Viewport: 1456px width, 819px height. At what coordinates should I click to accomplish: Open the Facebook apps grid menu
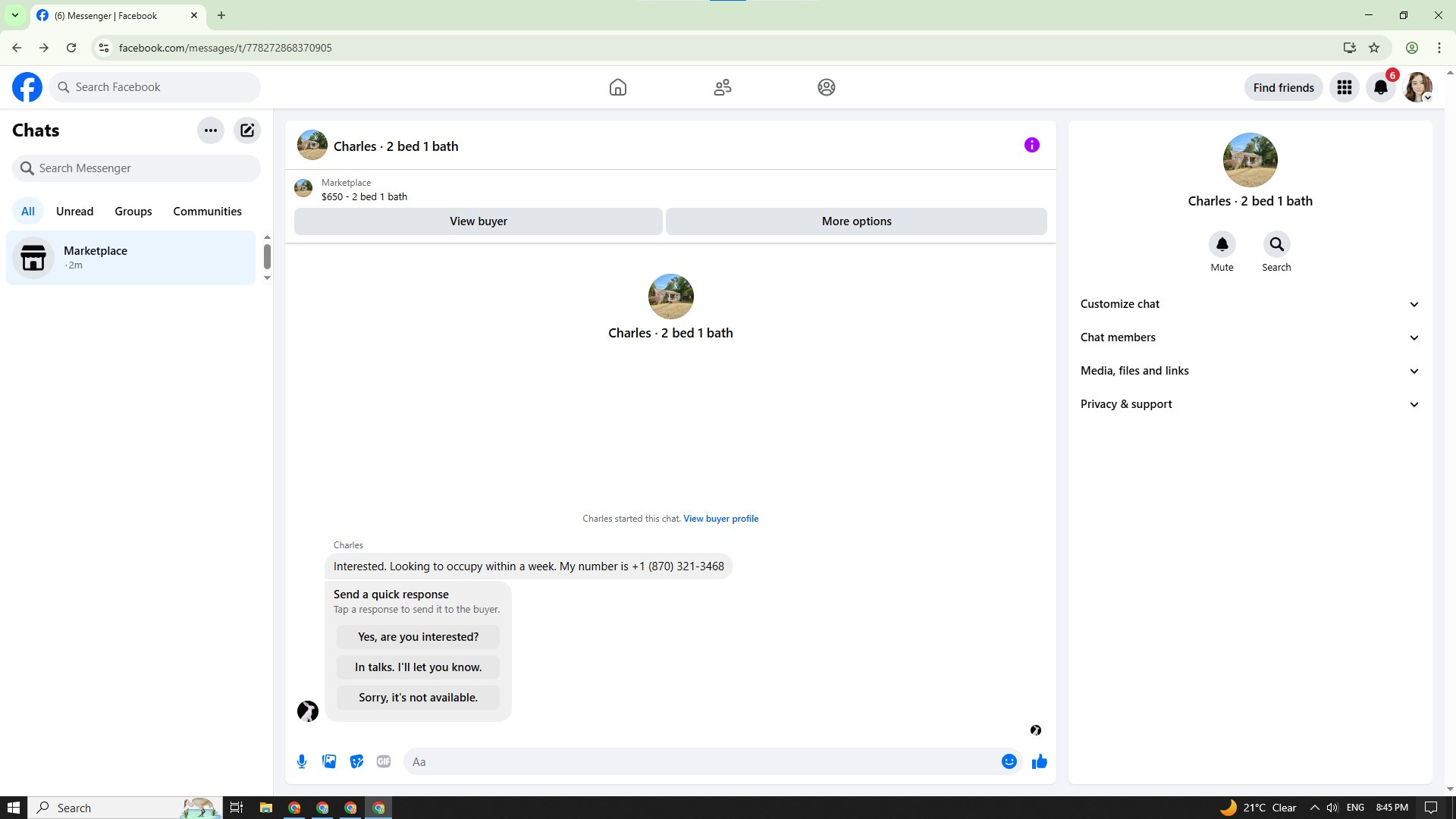click(1345, 87)
